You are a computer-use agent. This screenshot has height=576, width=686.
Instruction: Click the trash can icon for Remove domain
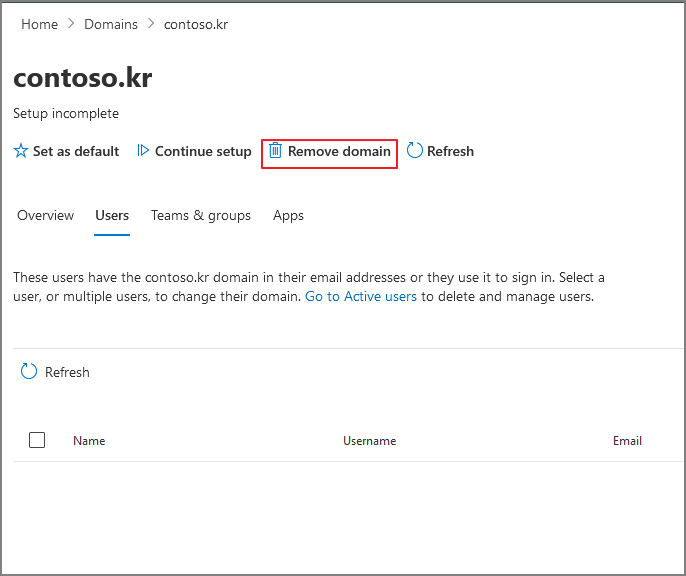275,150
